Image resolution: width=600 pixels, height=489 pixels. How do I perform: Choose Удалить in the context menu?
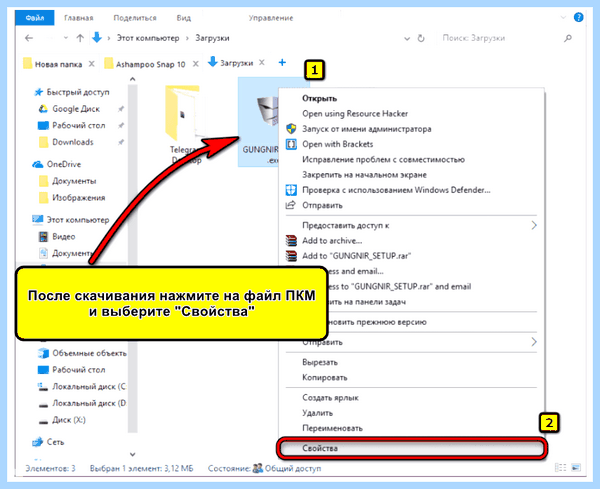tap(317, 413)
